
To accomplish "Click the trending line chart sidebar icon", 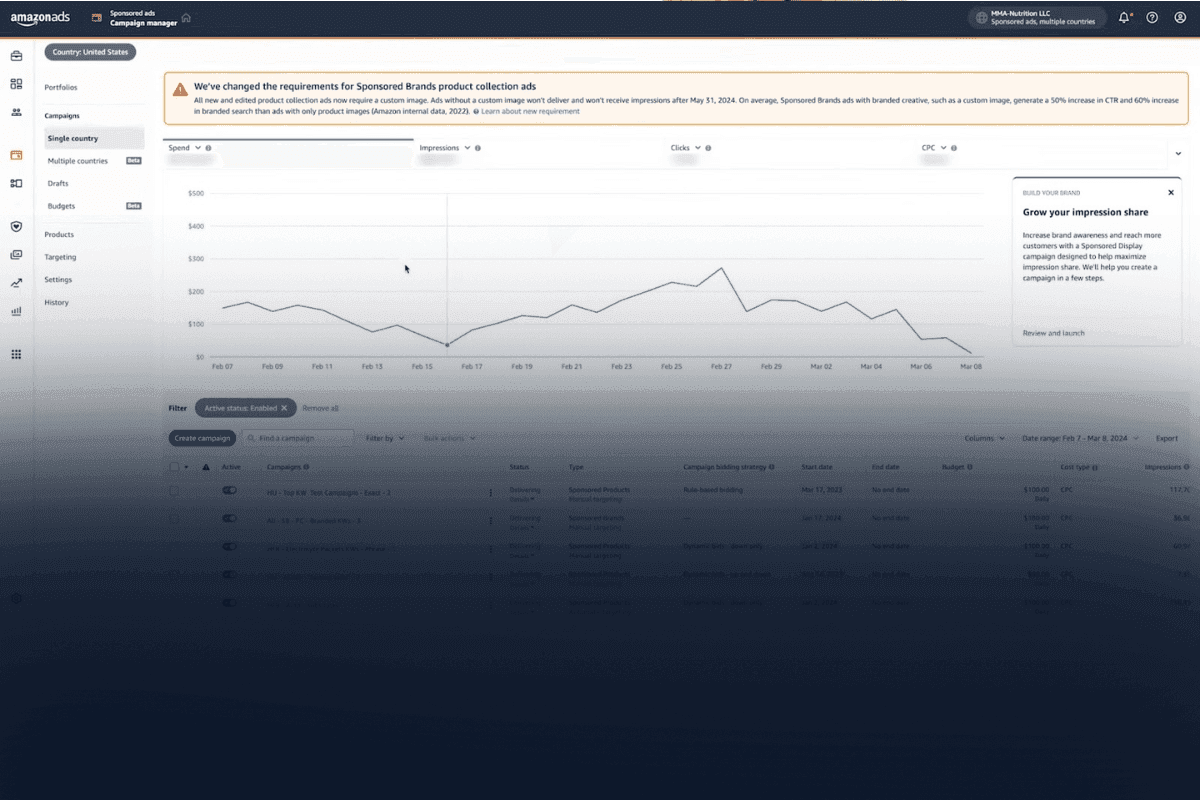I will click(x=16, y=283).
